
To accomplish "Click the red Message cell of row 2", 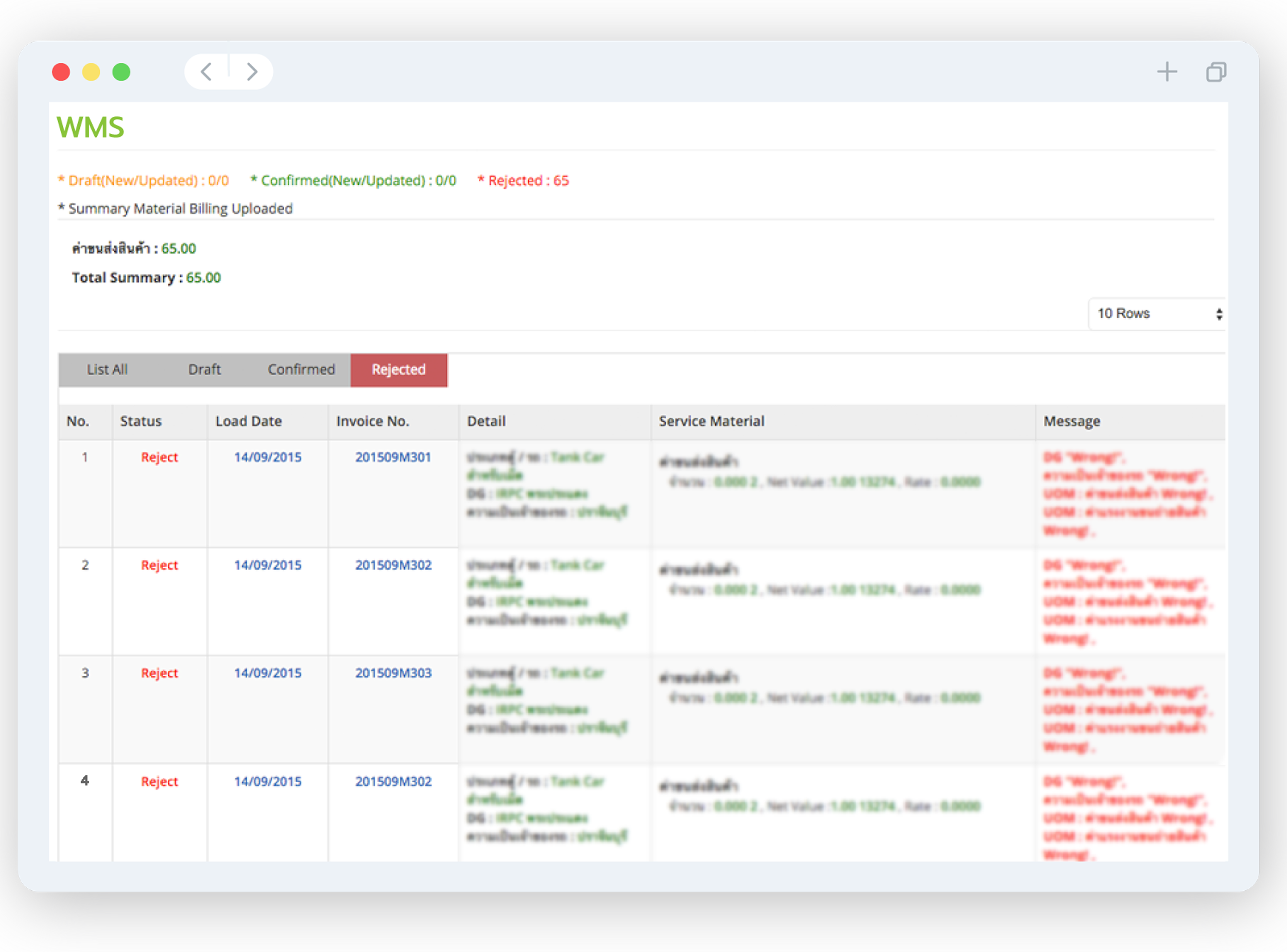I will 1130,602.
